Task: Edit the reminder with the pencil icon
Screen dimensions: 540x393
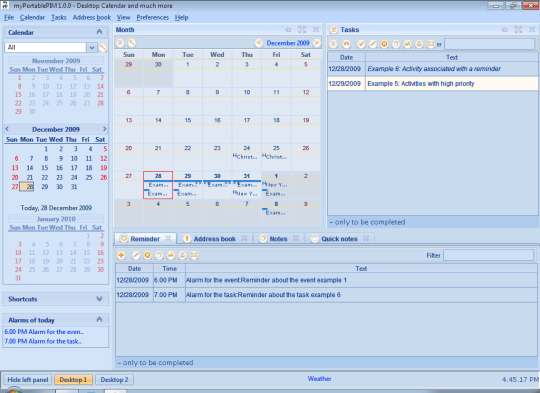Action: (x=136, y=255)
